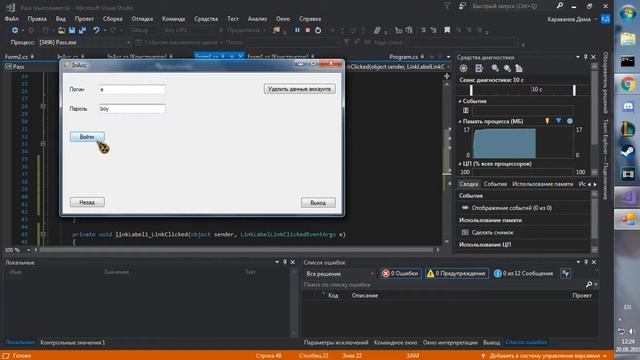Collapse the События section in diagnostics
Image resolution: width=640 pixels, height=360 pixels.
(460, 101)
